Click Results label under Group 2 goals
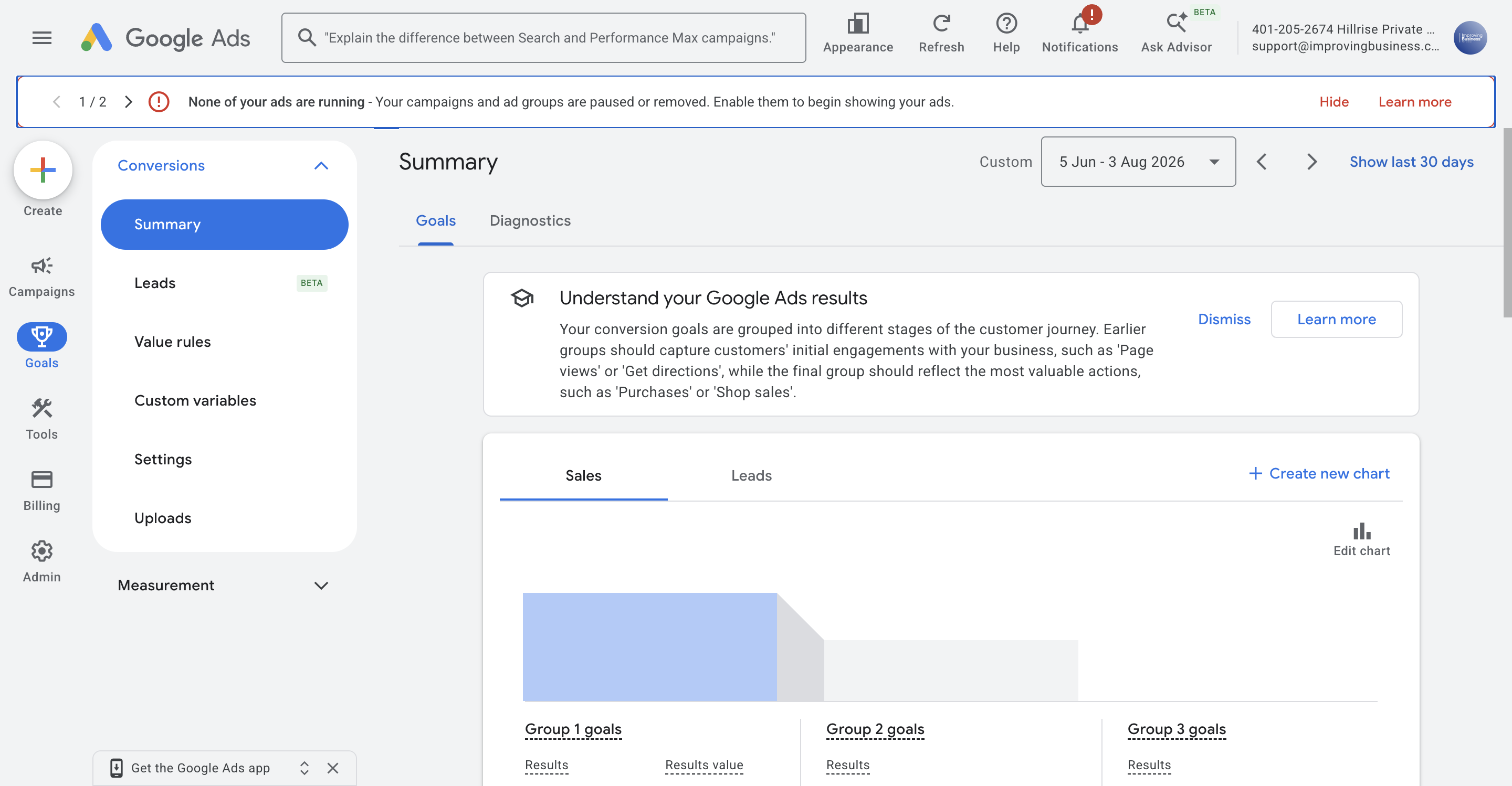Screen dimensions: 1512x786 pyautogui.click(x=847, y=765)
